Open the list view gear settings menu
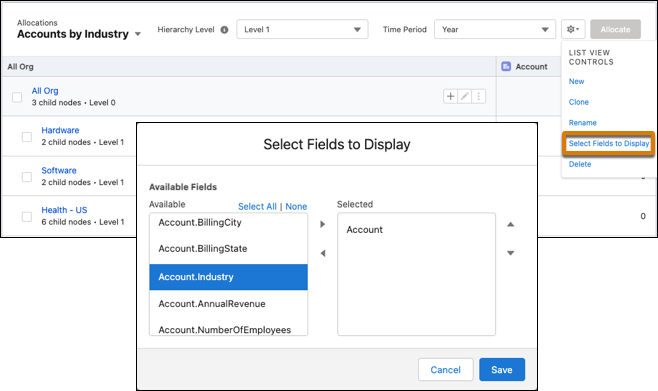 [573, 29]
